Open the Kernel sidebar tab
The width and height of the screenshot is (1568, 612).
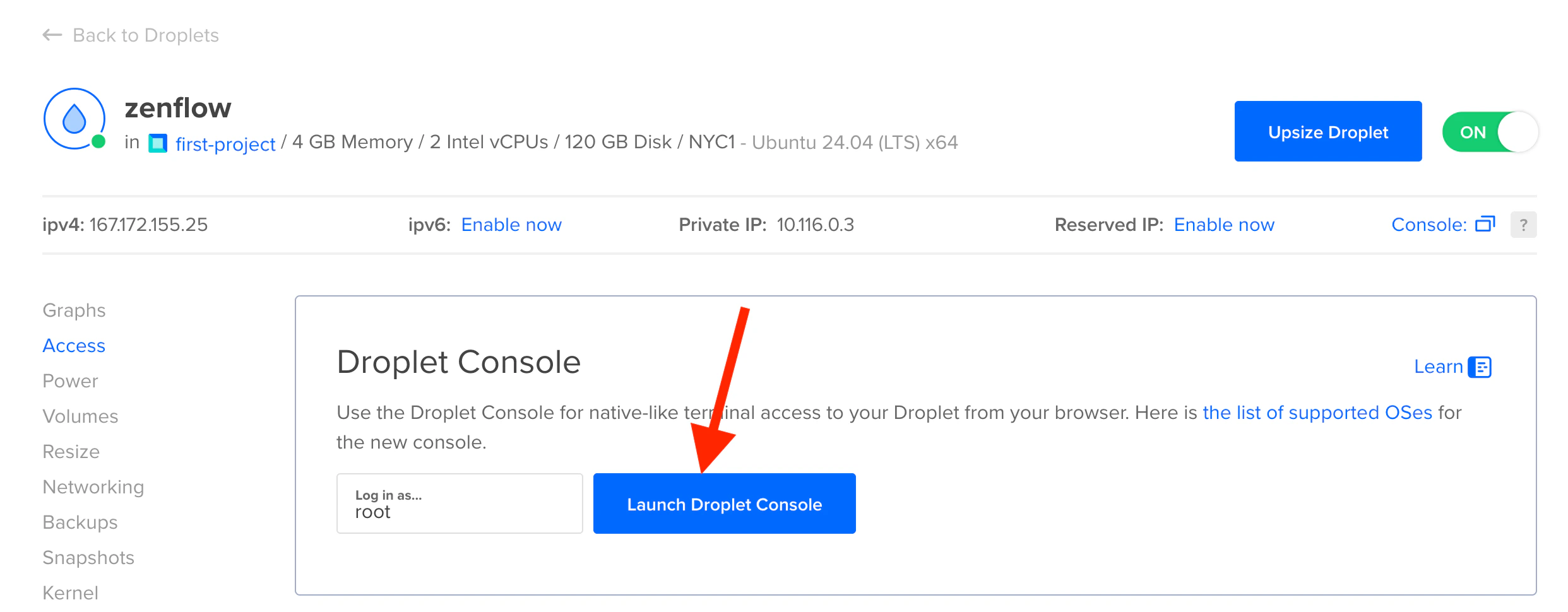pyautogui.click(x=70, y=593)
